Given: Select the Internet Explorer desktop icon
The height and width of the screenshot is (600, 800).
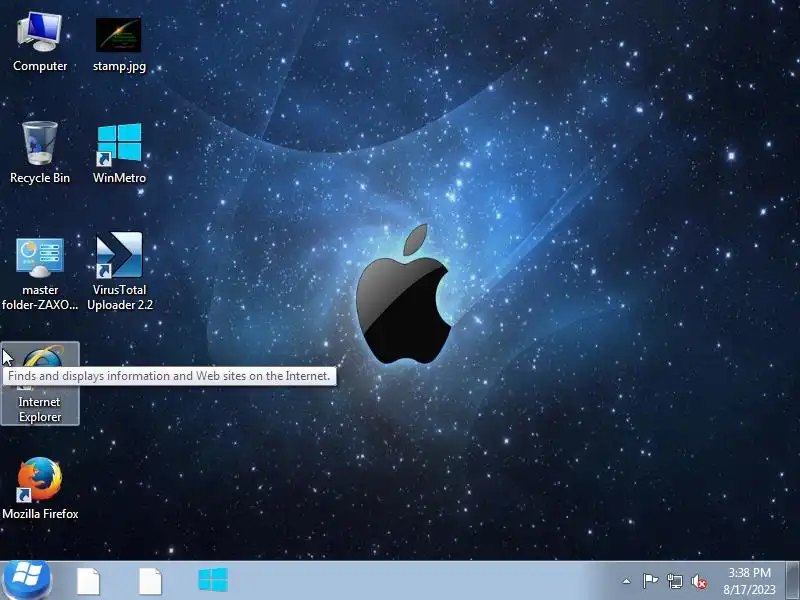Looking at the screenshot, I should (x=40, y=384).
